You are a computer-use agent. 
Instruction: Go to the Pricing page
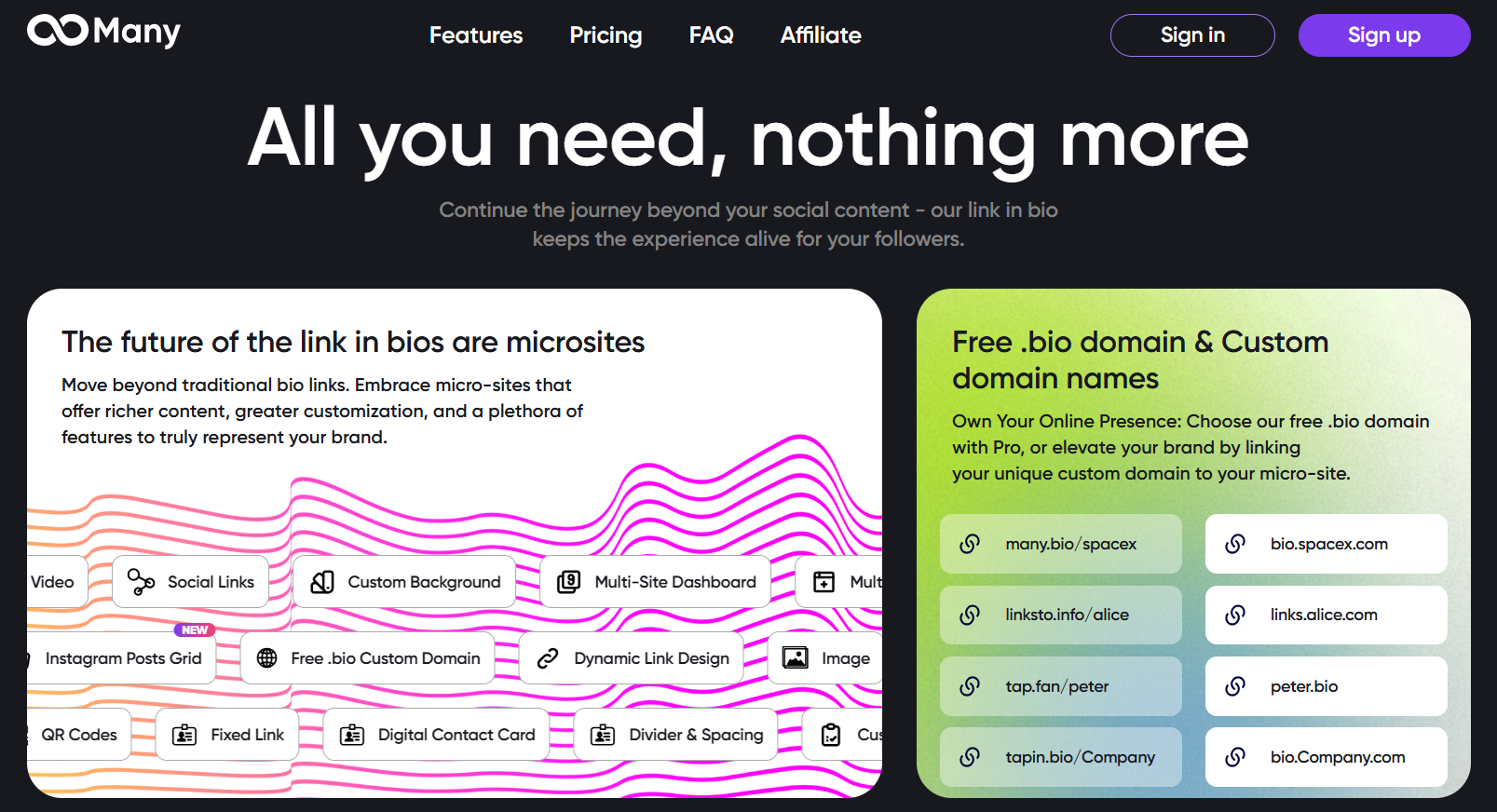tap(606, 35)
